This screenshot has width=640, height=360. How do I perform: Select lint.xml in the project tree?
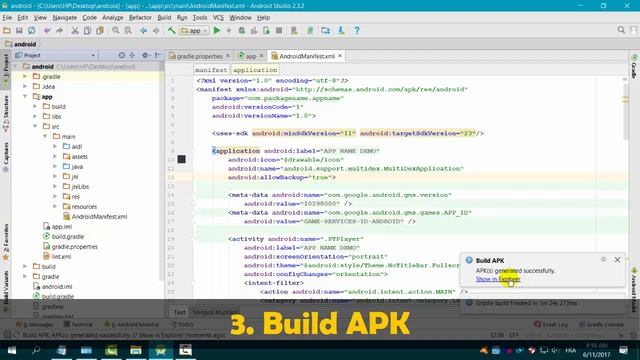(x=61, y=256)
